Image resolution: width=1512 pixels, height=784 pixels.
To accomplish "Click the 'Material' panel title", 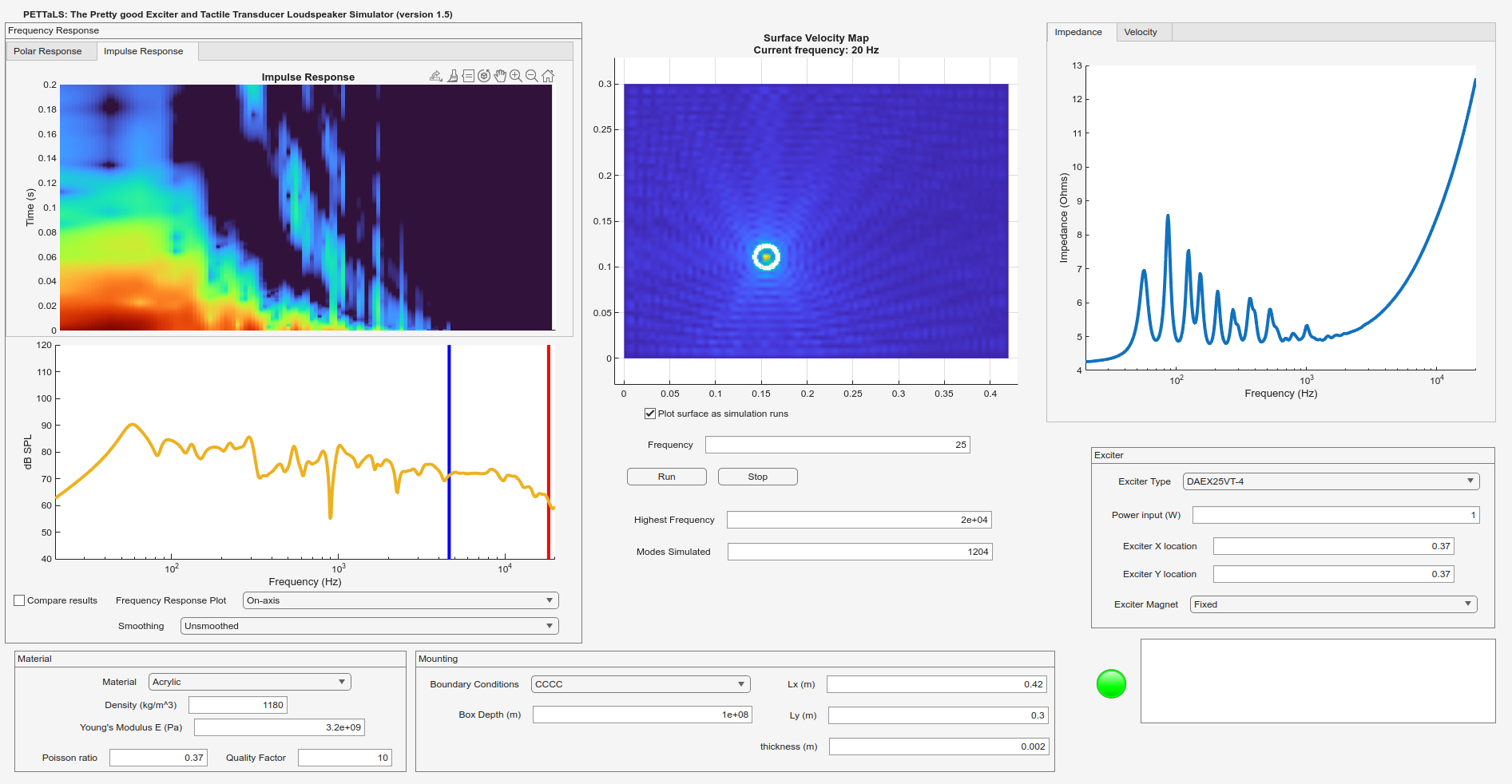I will click(34, 659).
